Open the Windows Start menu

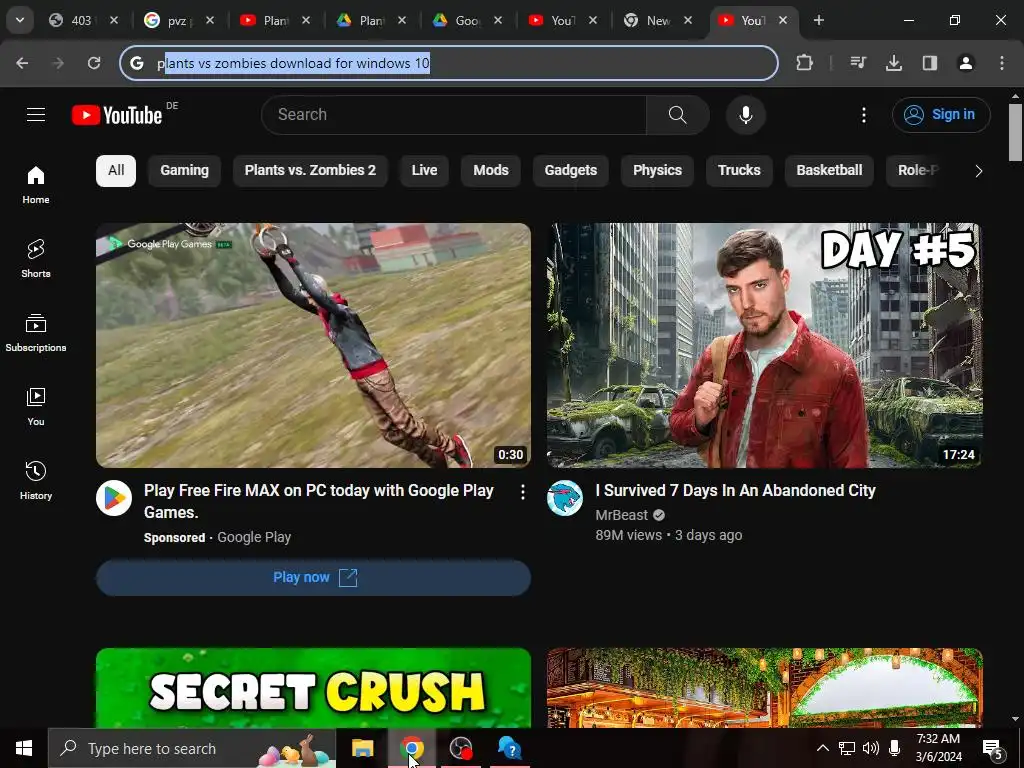point(24,748)
